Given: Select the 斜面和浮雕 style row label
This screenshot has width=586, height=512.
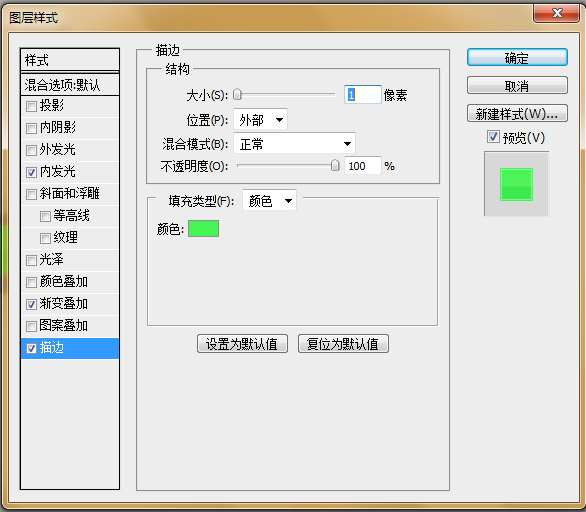Looking at the screenshot, I should 70,193.
